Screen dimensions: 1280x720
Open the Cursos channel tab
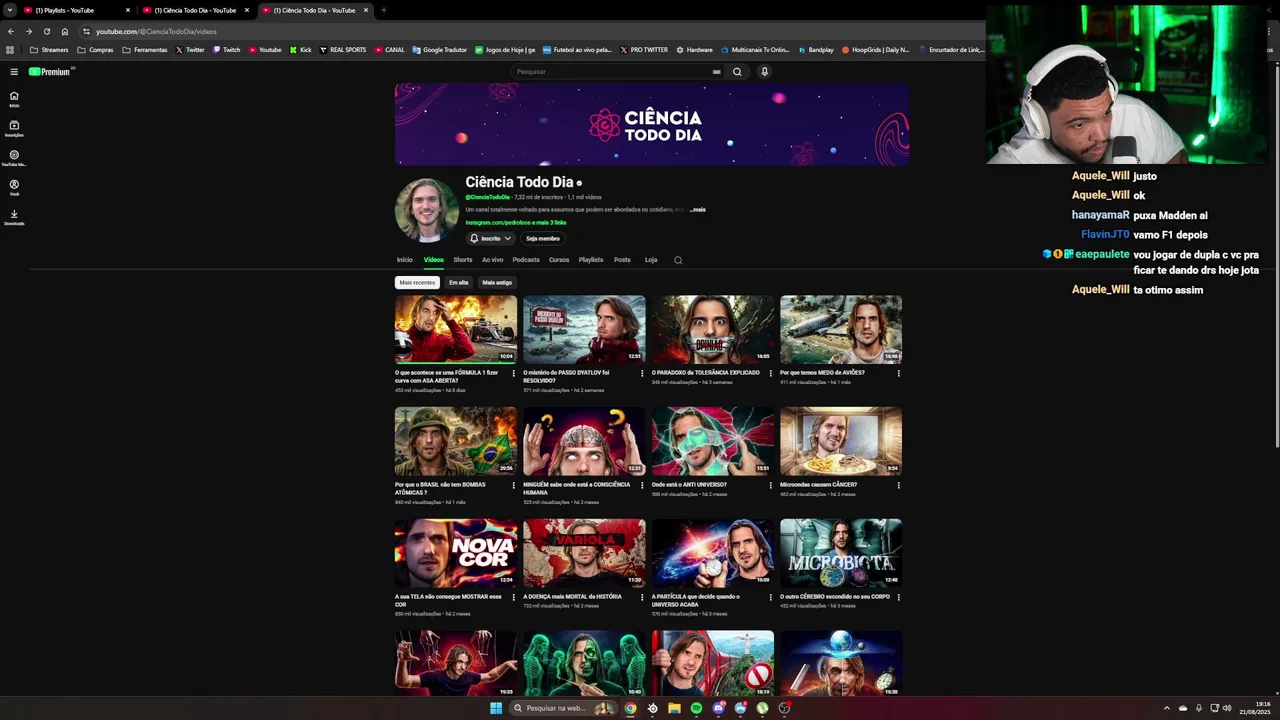(559, 260)
